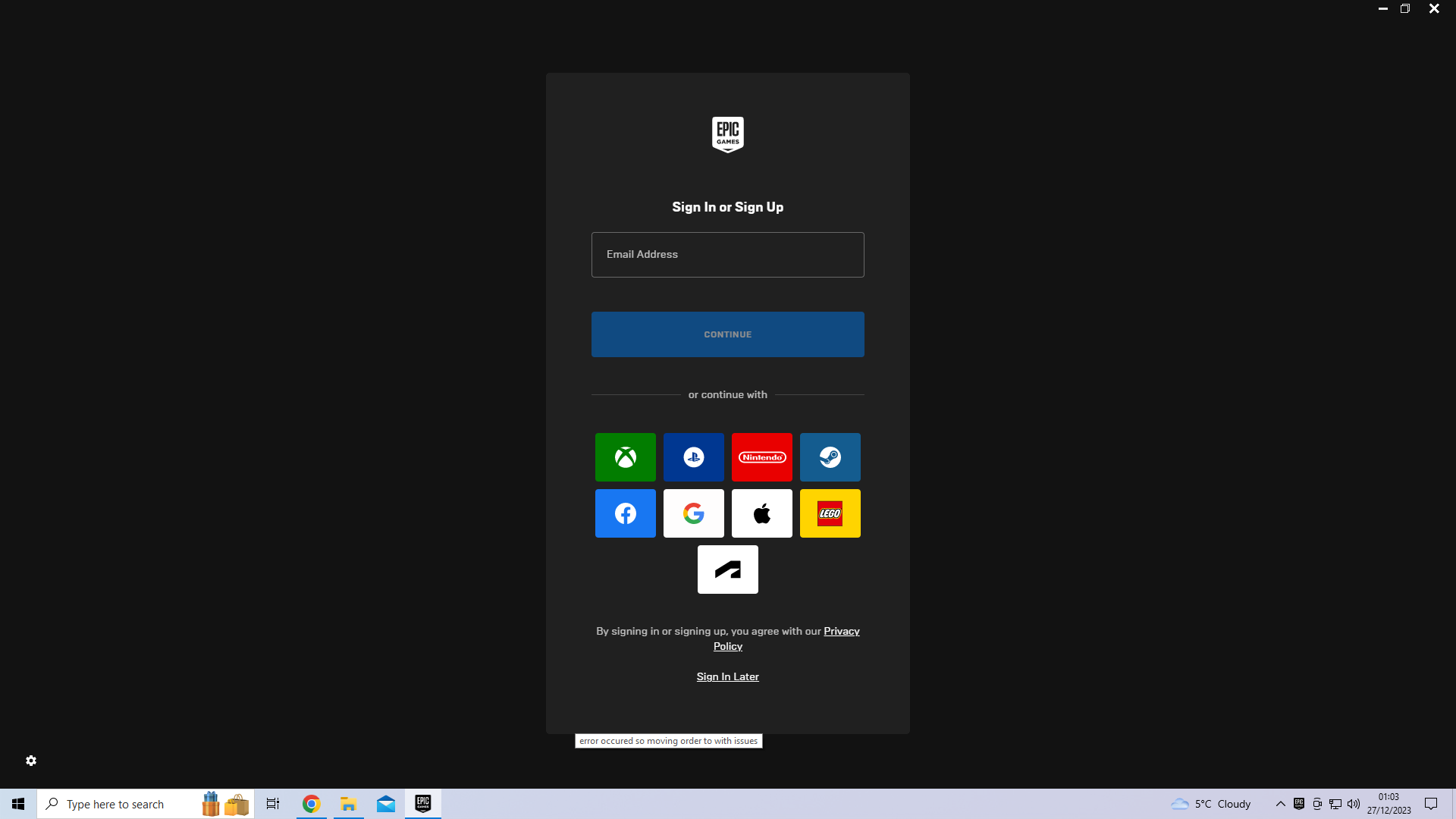Open the Privacy Policy link

(x=841, y=631)
